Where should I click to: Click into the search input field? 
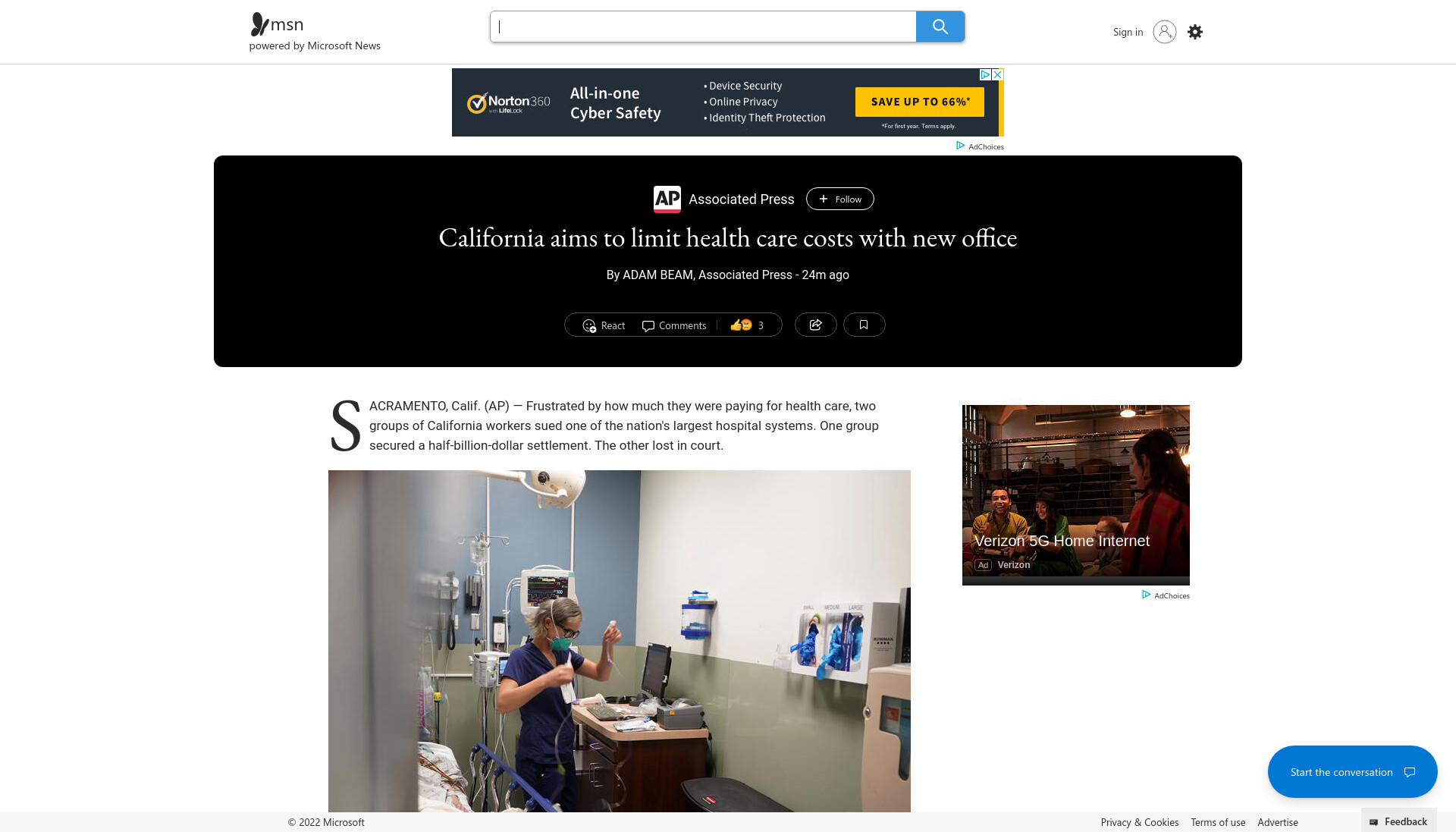[x=703, y=27]
